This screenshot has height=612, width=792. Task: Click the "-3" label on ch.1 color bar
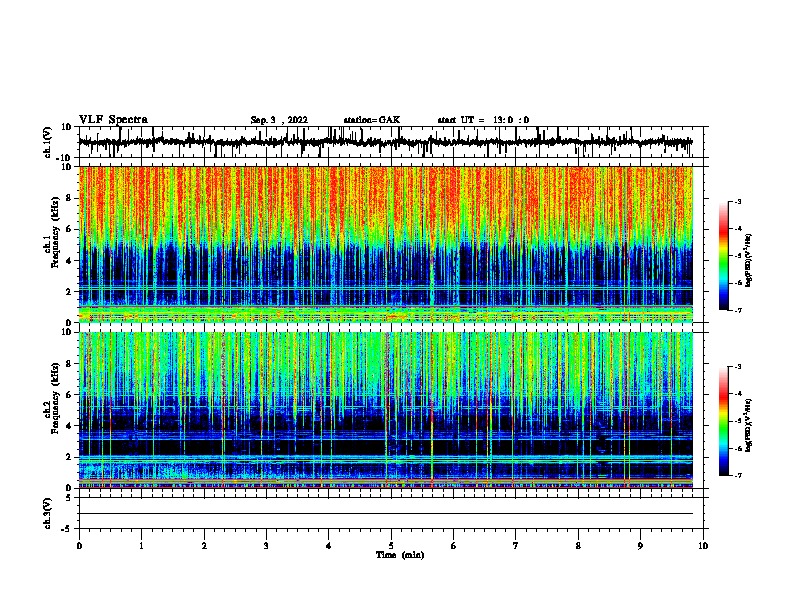click(x=737, y=201)
